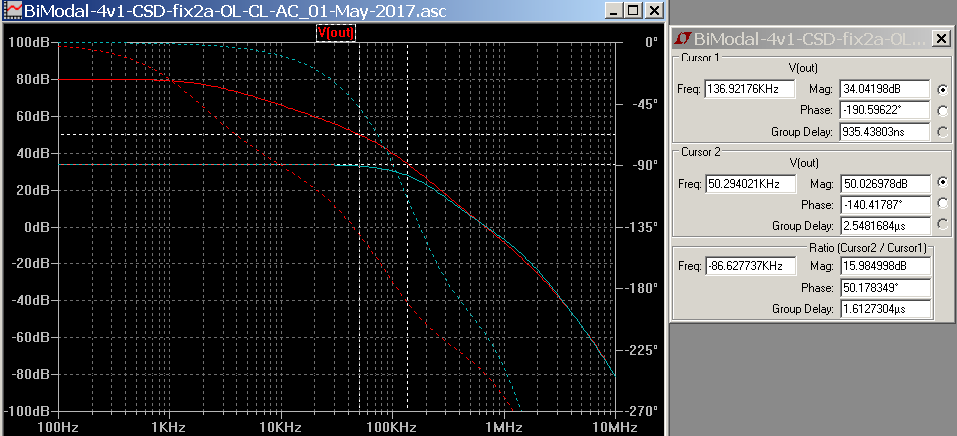The width and height of the screenshot is (957, 436).
Task: Click Ratio Group Delay field 1.6127304µs
Action: pos(885,308)
